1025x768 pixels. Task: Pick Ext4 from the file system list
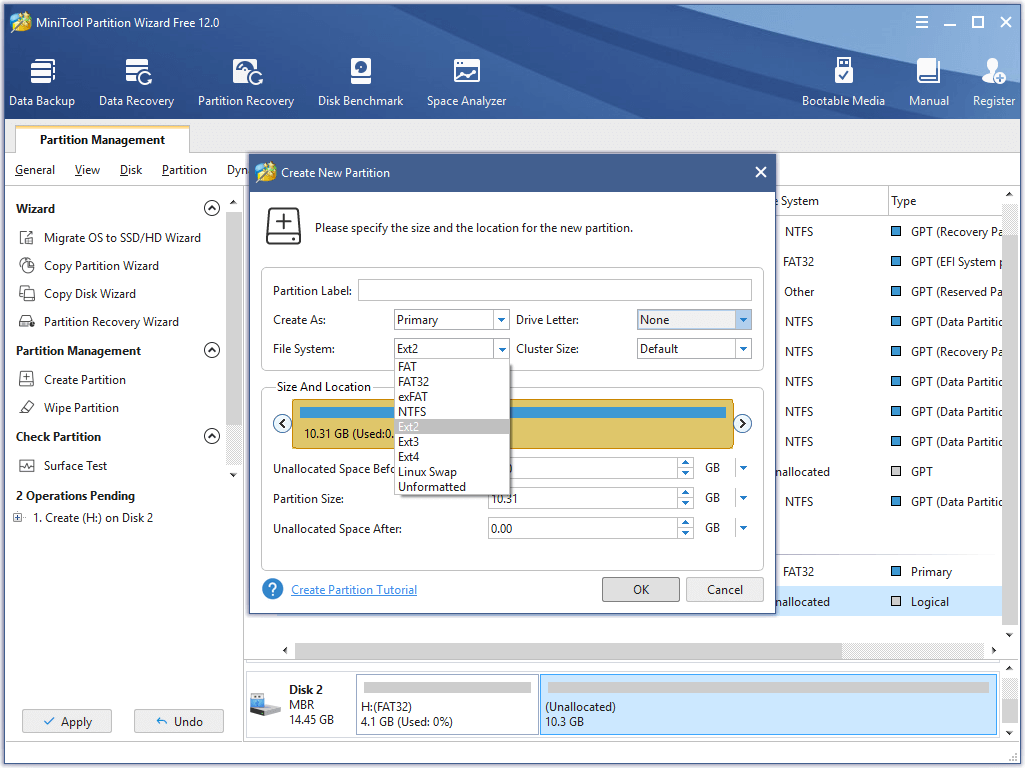[x=452, y=457]
